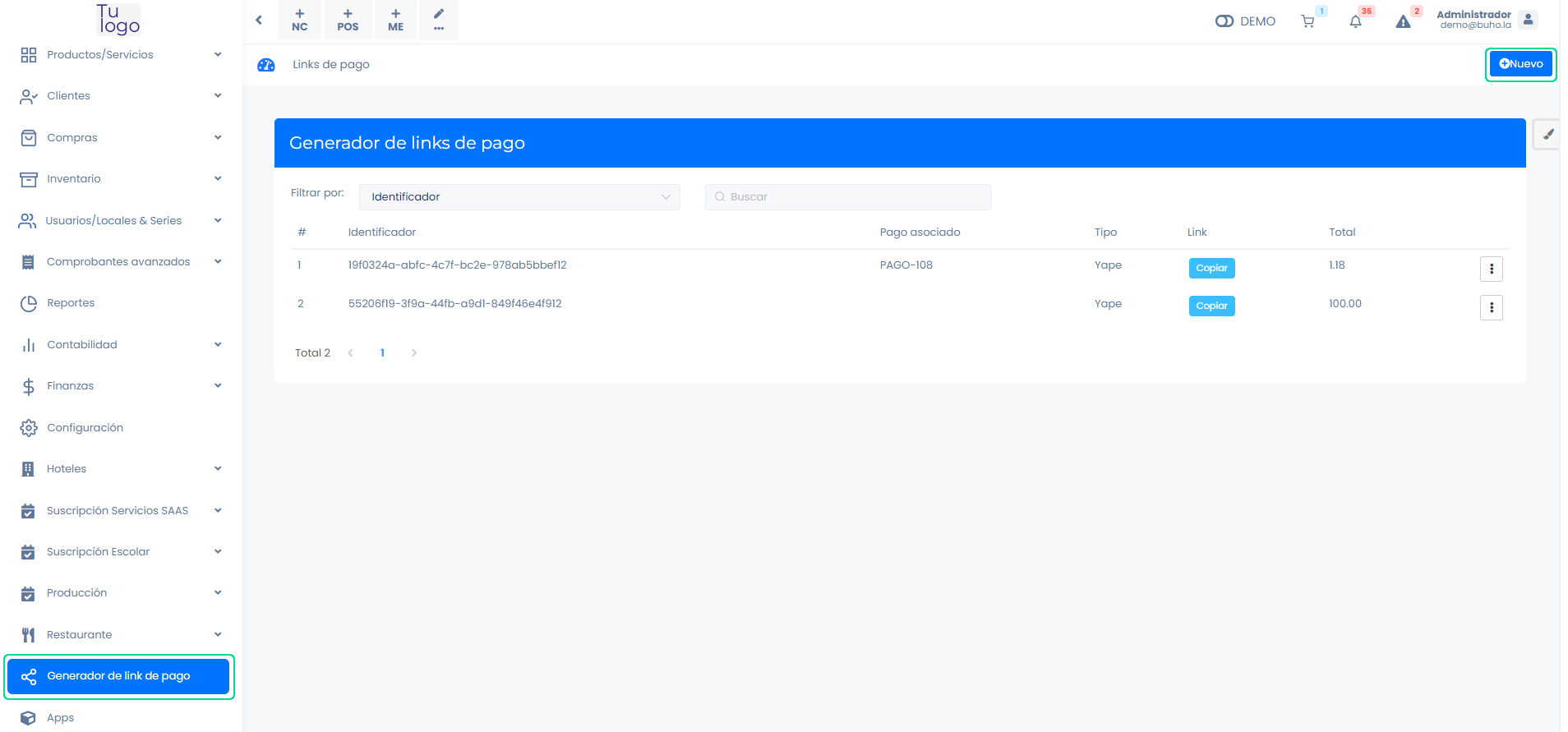Screen dimensions: 1568x732
Task: Click the warning alerts triangle icon
Action: click(1403, 21)
